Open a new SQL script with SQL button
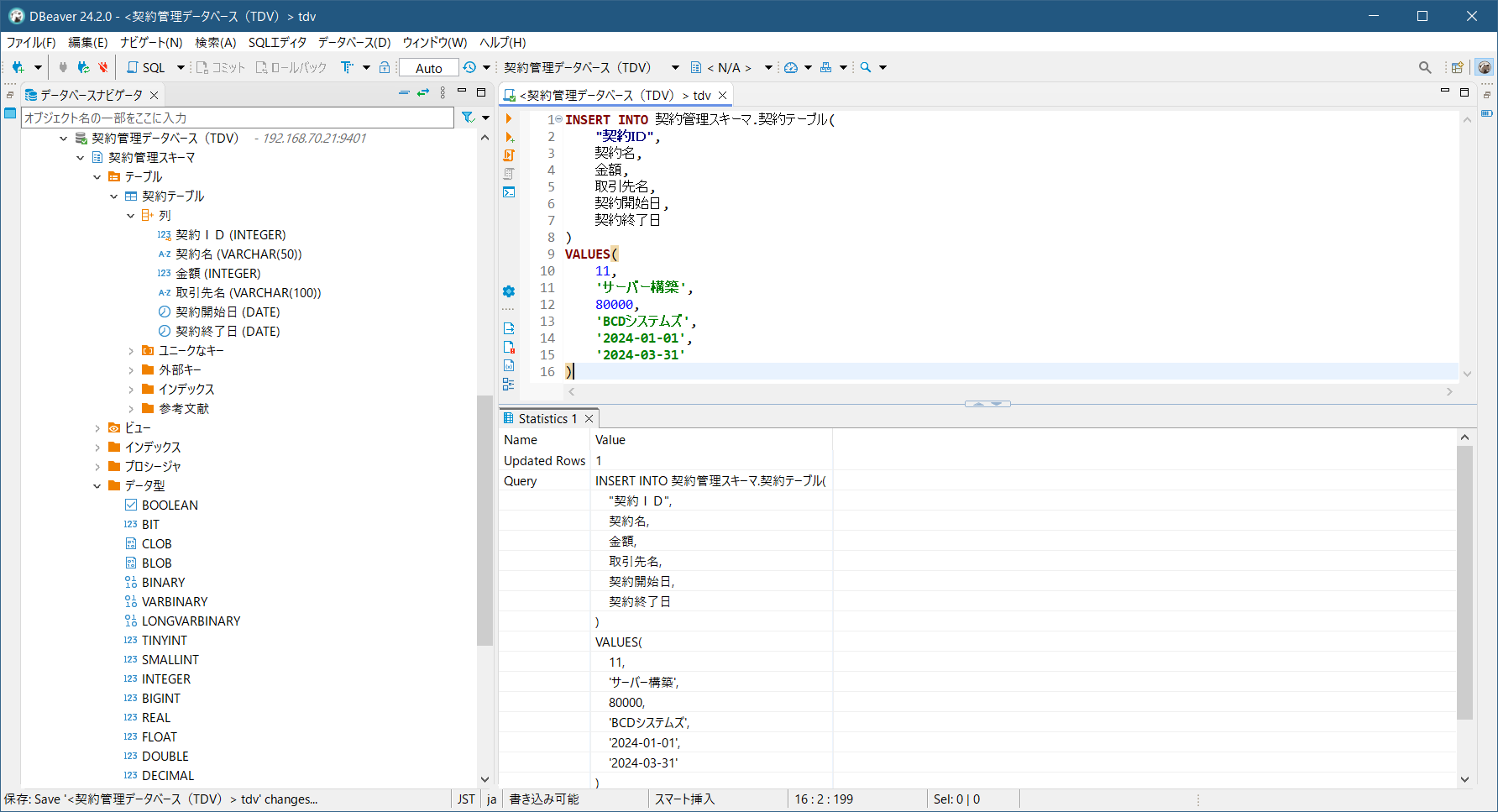 point(146,67)
